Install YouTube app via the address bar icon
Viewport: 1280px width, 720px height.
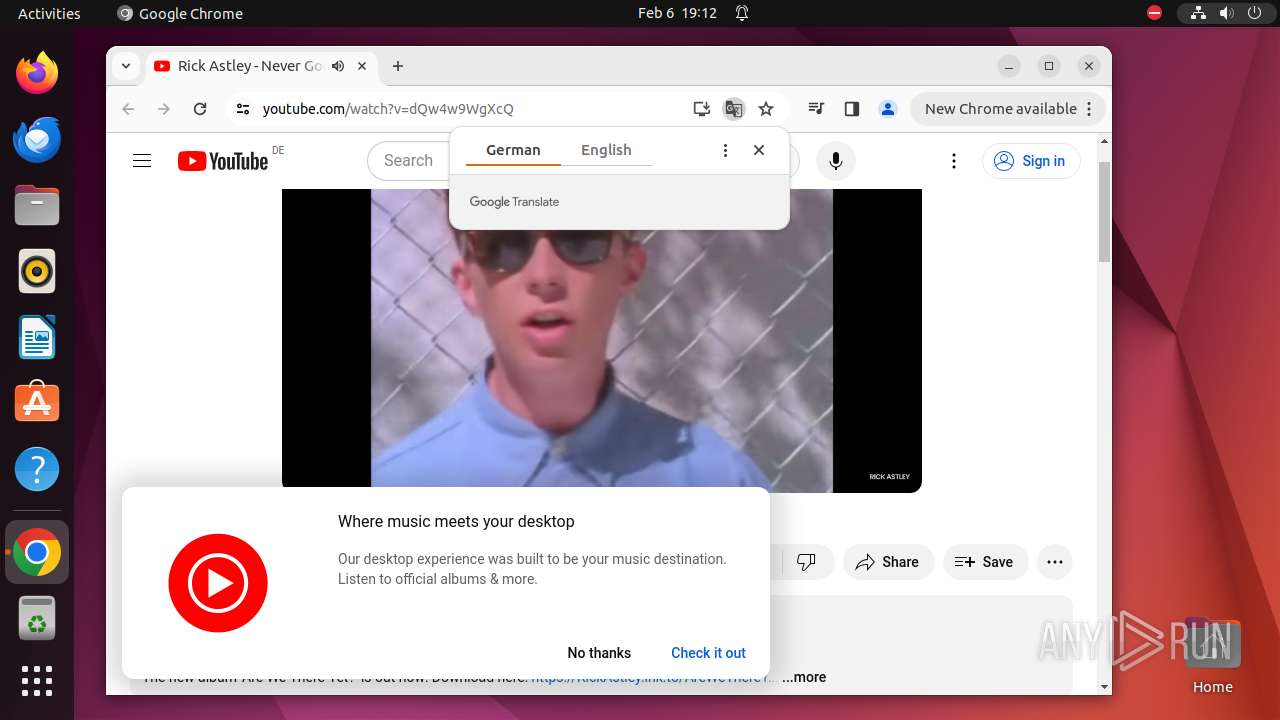click(x=702, y=109)
